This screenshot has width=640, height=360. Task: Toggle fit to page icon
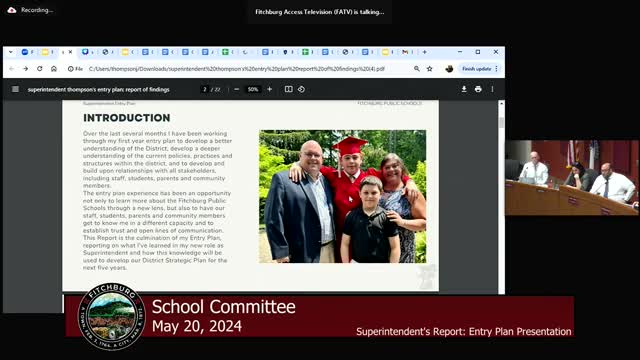289,89
